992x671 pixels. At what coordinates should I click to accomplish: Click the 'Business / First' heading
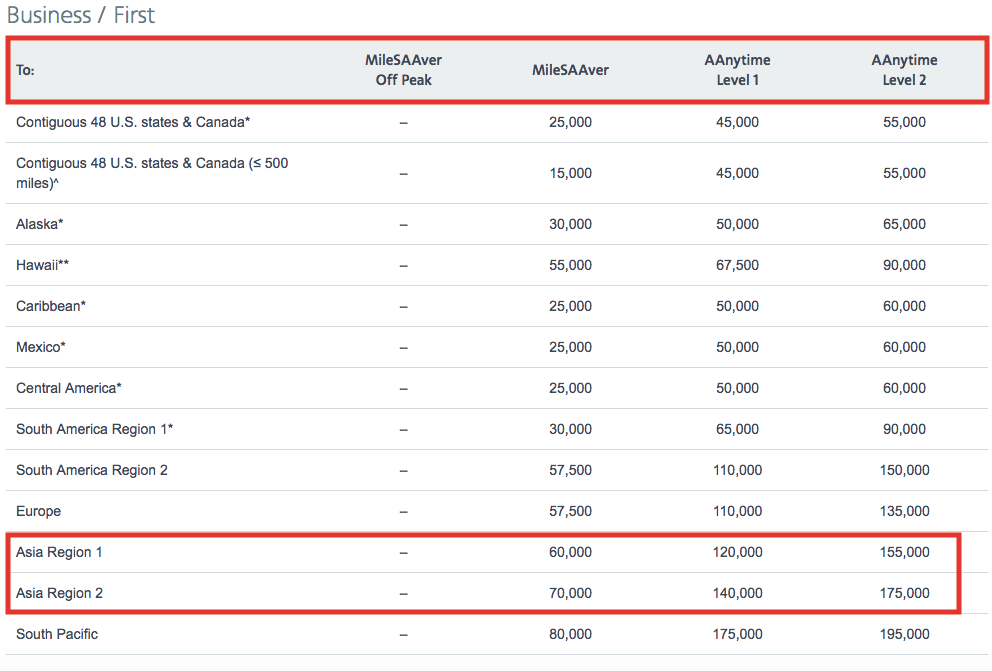[80, 15]
